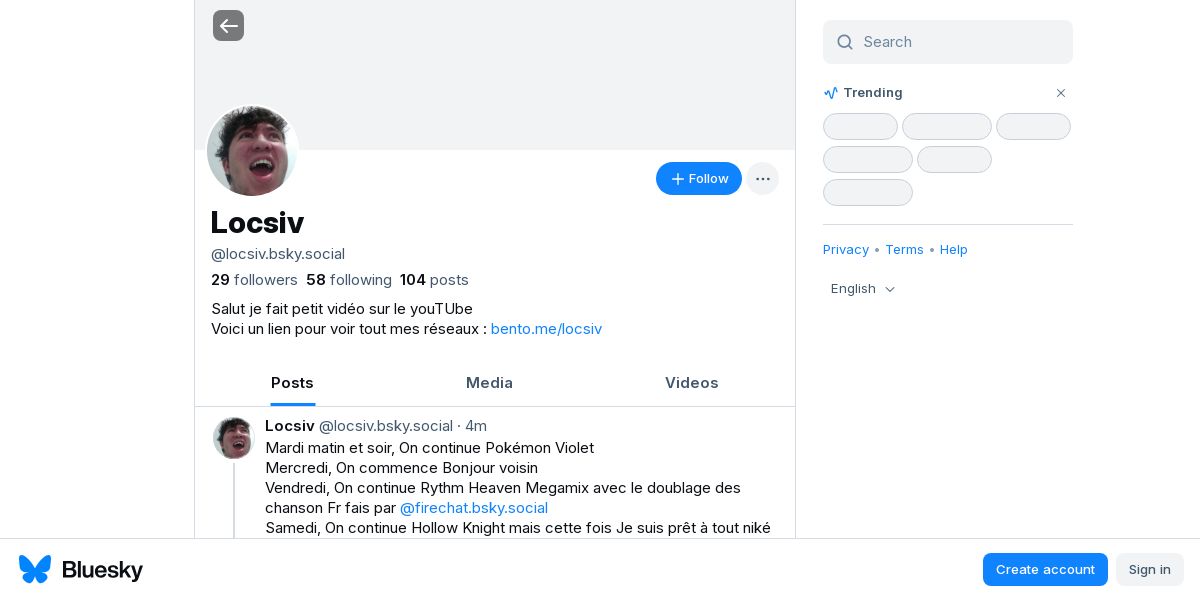Open the bento.me/locsiv link
This screenshot has width=1200, height=600.
point(546,329)
